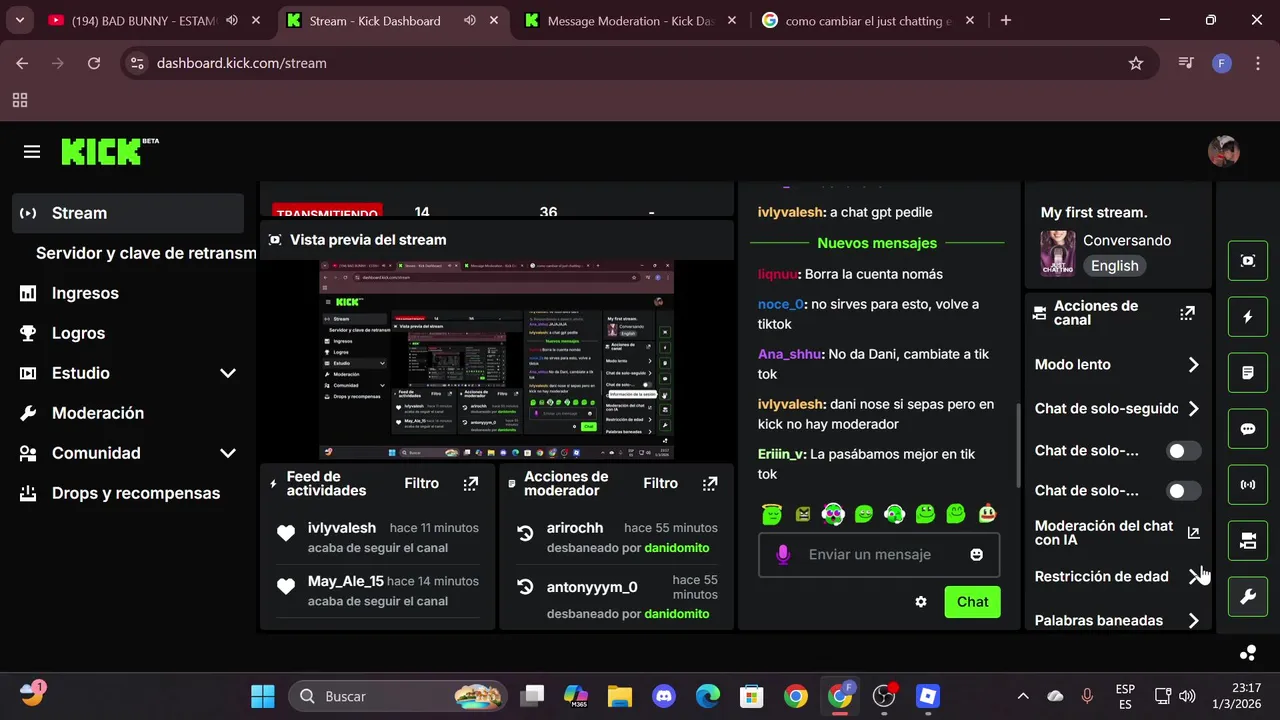Open the emoji picker in message box
1280x720 pixels.
coord(977,555)
